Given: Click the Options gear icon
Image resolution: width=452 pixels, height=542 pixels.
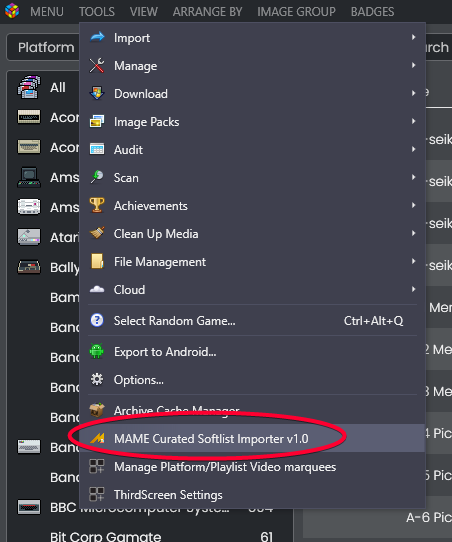Looking at the screenshot, I should 97,379.
